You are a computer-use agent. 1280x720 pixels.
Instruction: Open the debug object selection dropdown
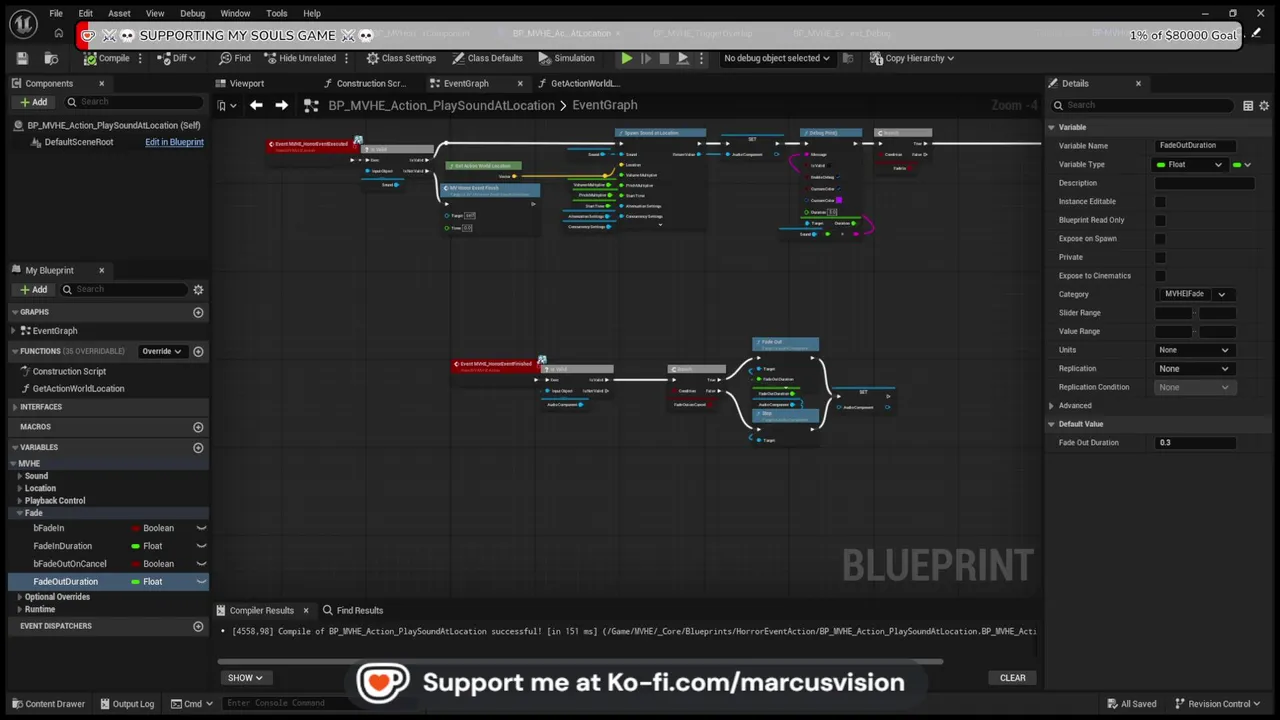[776, 58]
